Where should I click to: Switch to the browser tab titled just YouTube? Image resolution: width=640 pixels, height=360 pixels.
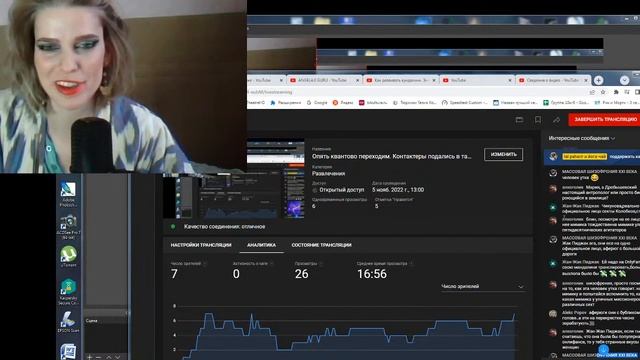[x=477, y=80]
